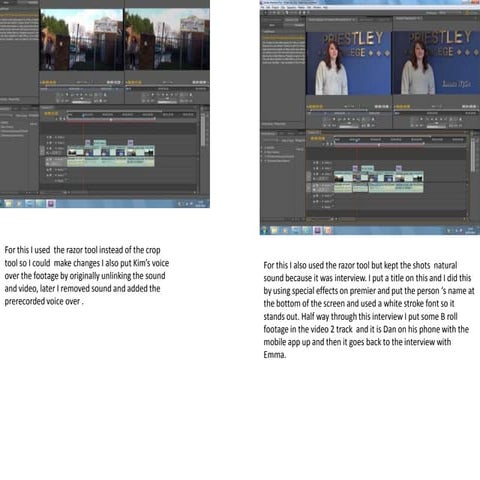Expand first project bin in interview screenshot
This screenshot has height=480, width=480.
pos(262,147)
